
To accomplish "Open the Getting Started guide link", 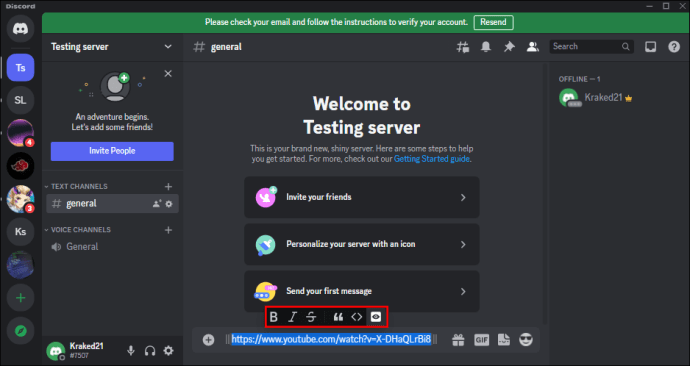I will [431, 159].
